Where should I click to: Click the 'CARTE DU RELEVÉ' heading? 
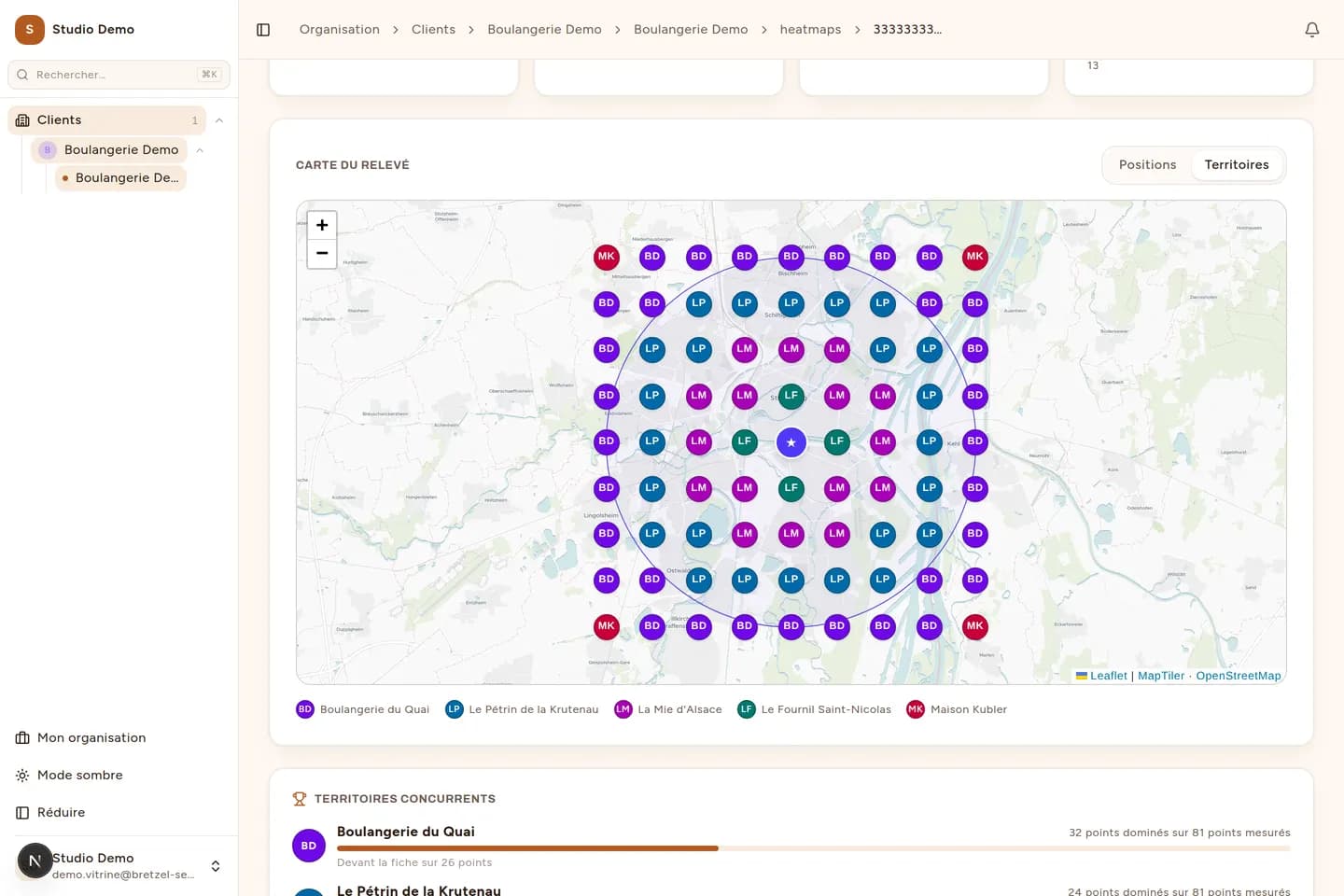point(353,165)
